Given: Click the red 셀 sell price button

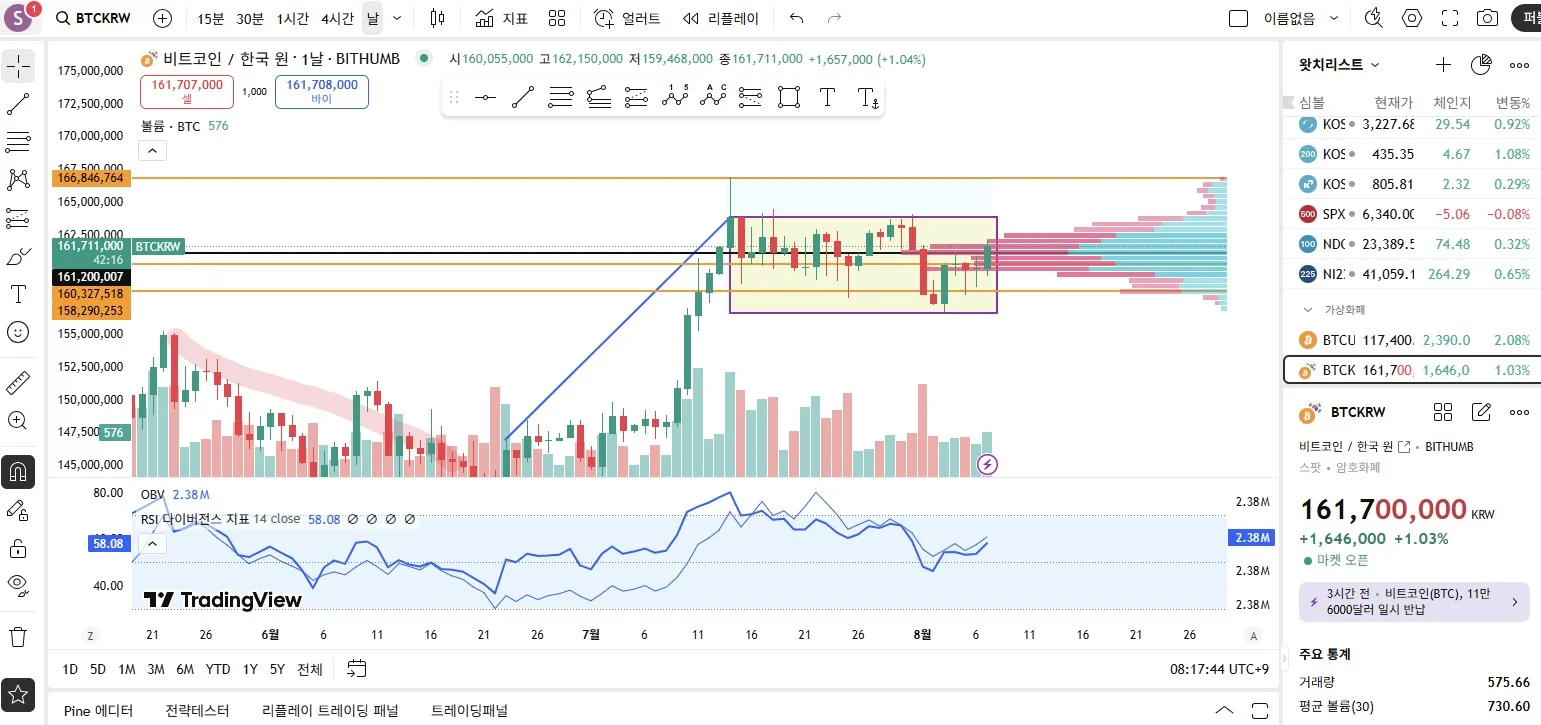Looking at the screenshot, I should pyautogui.click(x=187, y=92).
